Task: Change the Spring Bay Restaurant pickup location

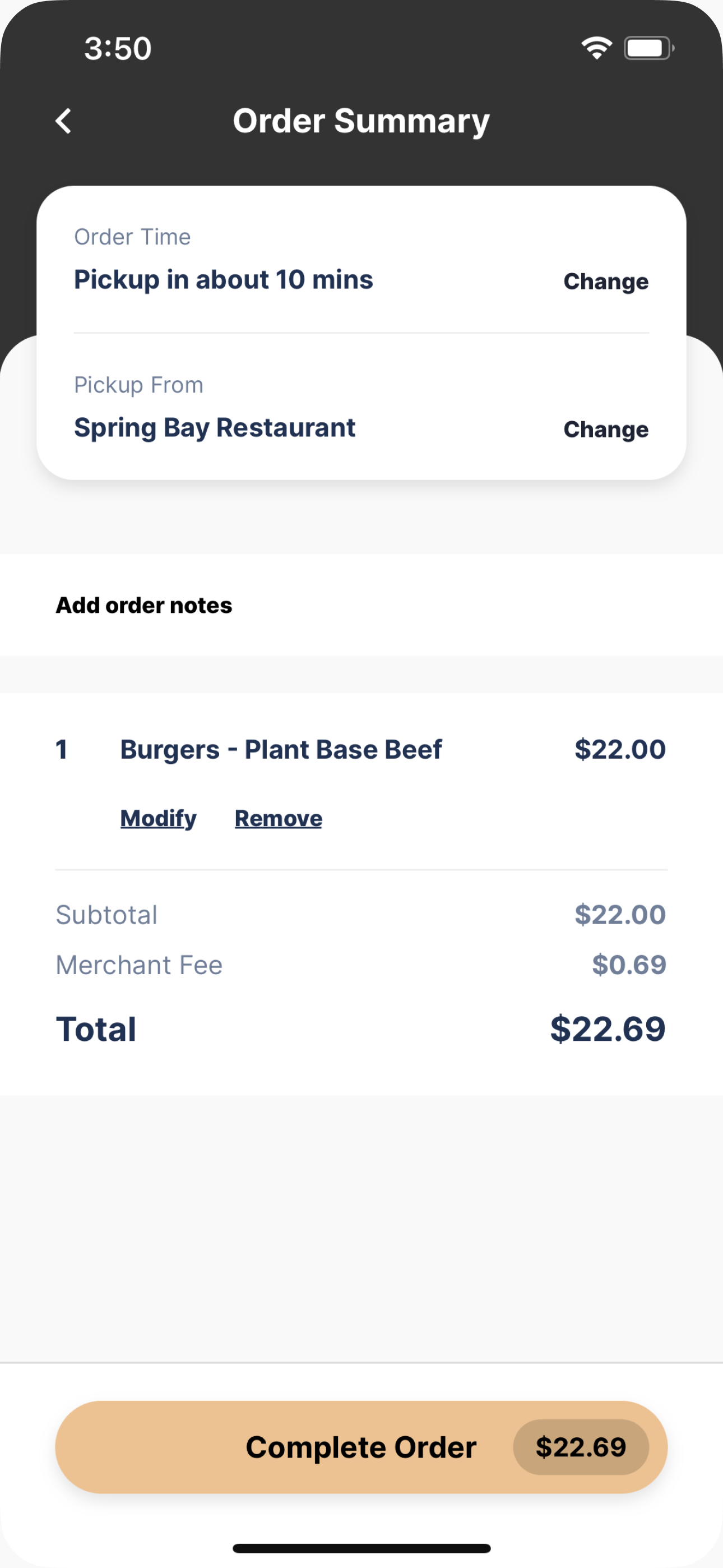Action: [x=605, y=430]
